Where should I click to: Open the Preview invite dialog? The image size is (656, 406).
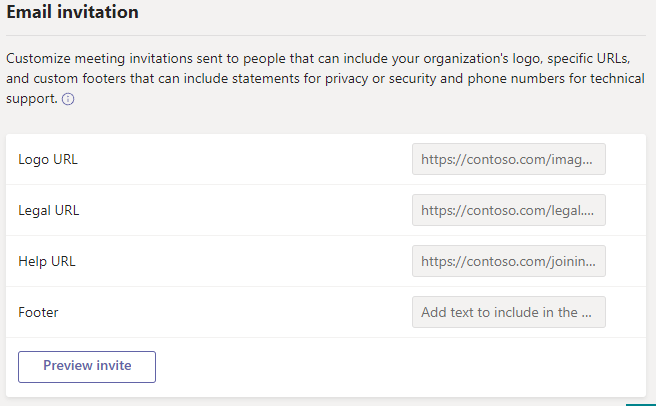[87, 367]
